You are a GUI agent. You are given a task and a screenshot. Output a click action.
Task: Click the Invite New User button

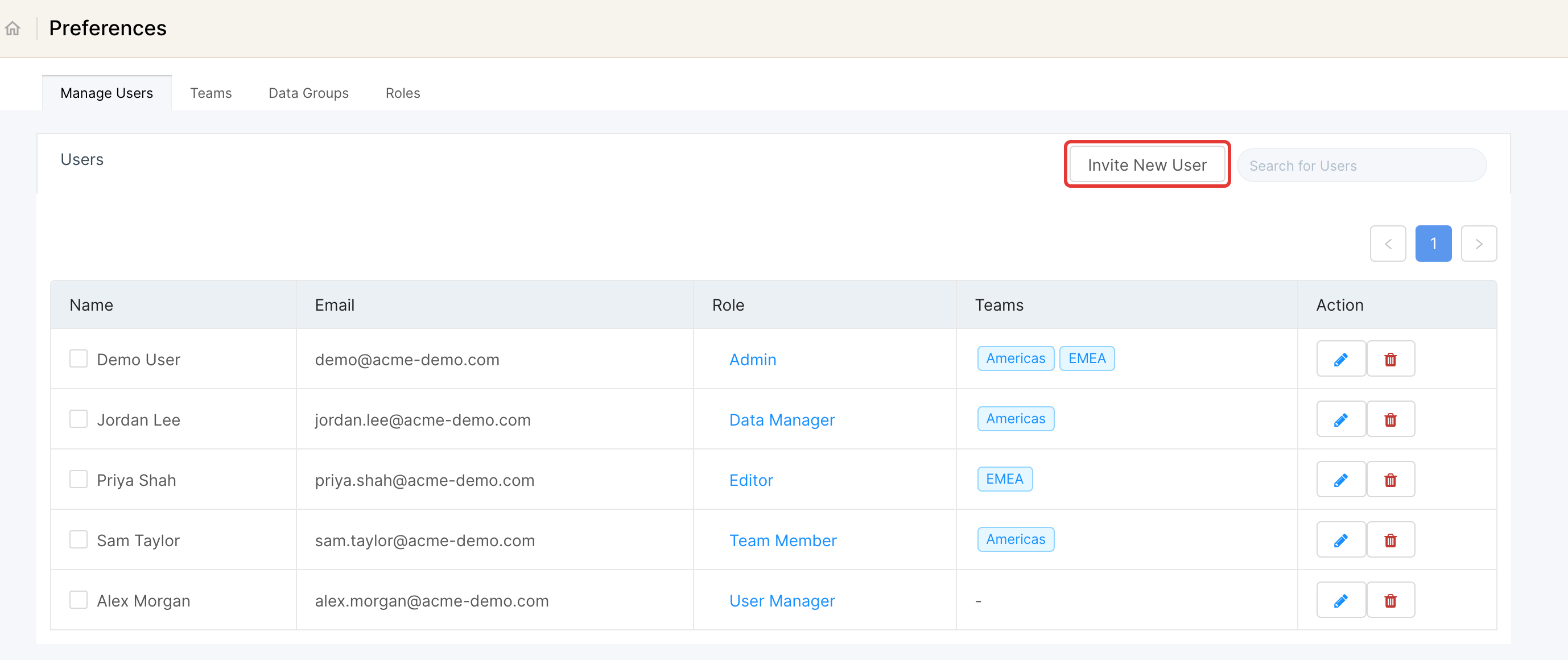tap(1148, 165)
